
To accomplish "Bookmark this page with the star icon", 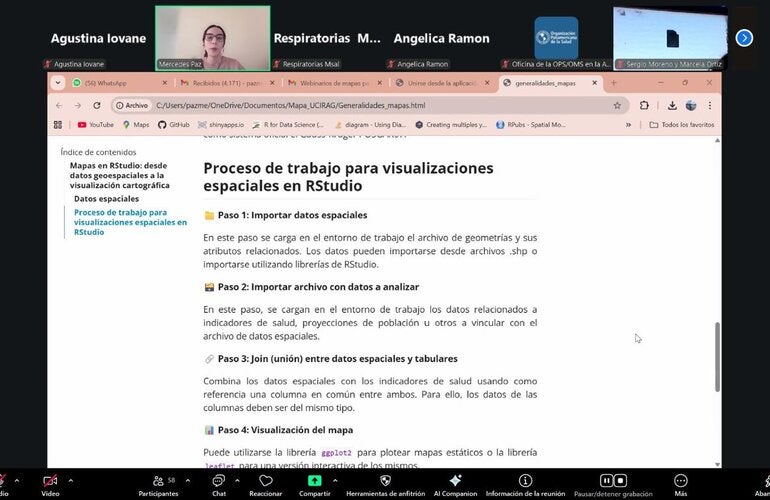I will pos(617,105).
